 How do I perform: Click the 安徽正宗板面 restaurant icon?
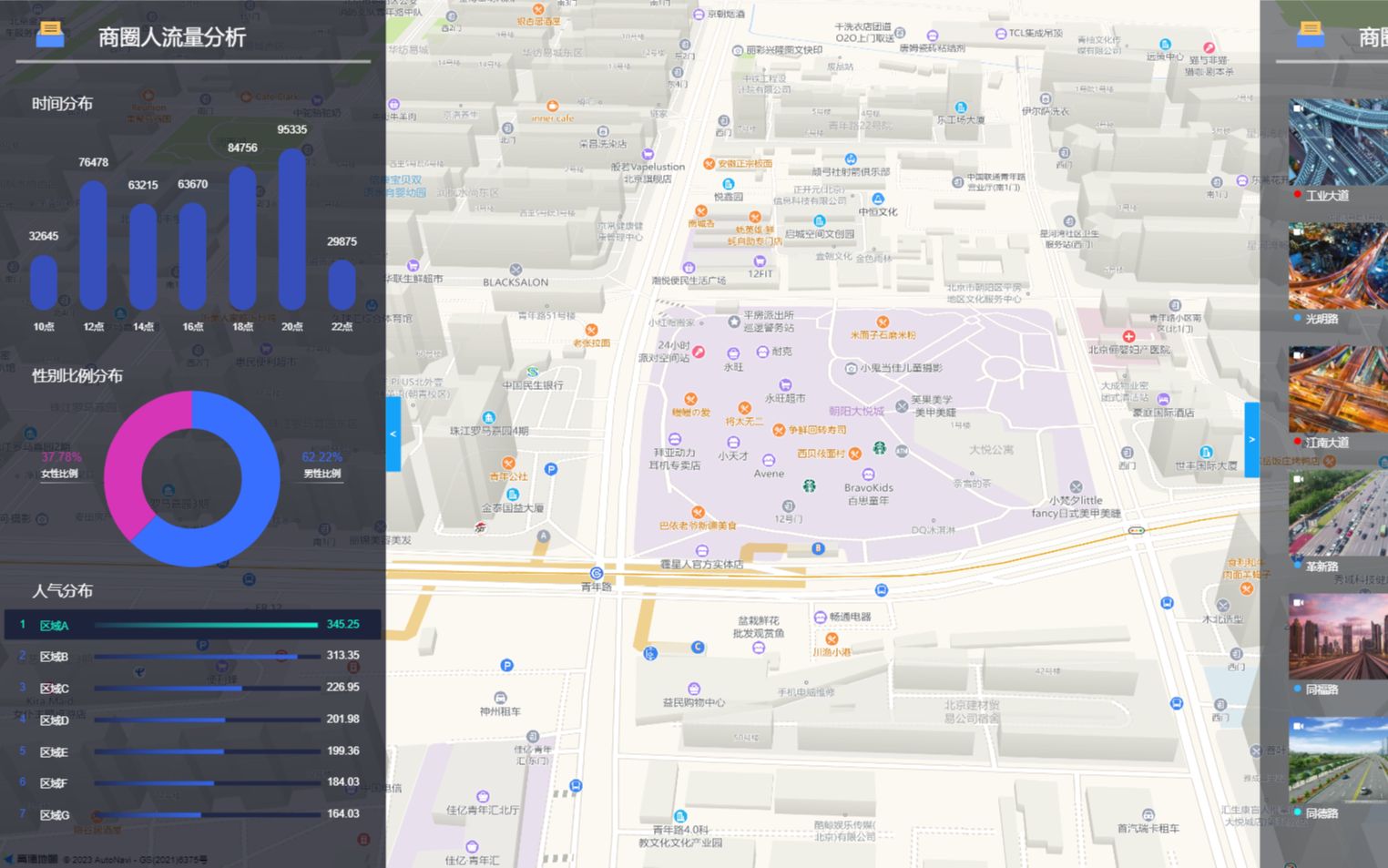pyautogui.click(x=709, y=163)
